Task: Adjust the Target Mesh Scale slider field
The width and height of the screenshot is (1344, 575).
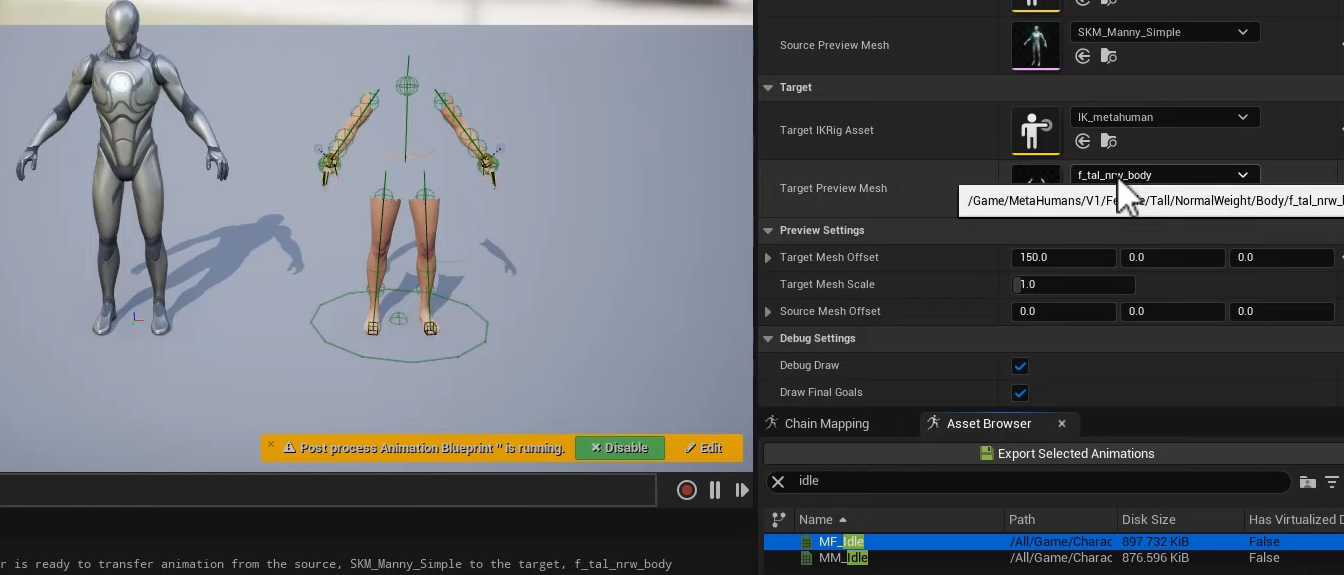Action: click(x=1073, y=285)
